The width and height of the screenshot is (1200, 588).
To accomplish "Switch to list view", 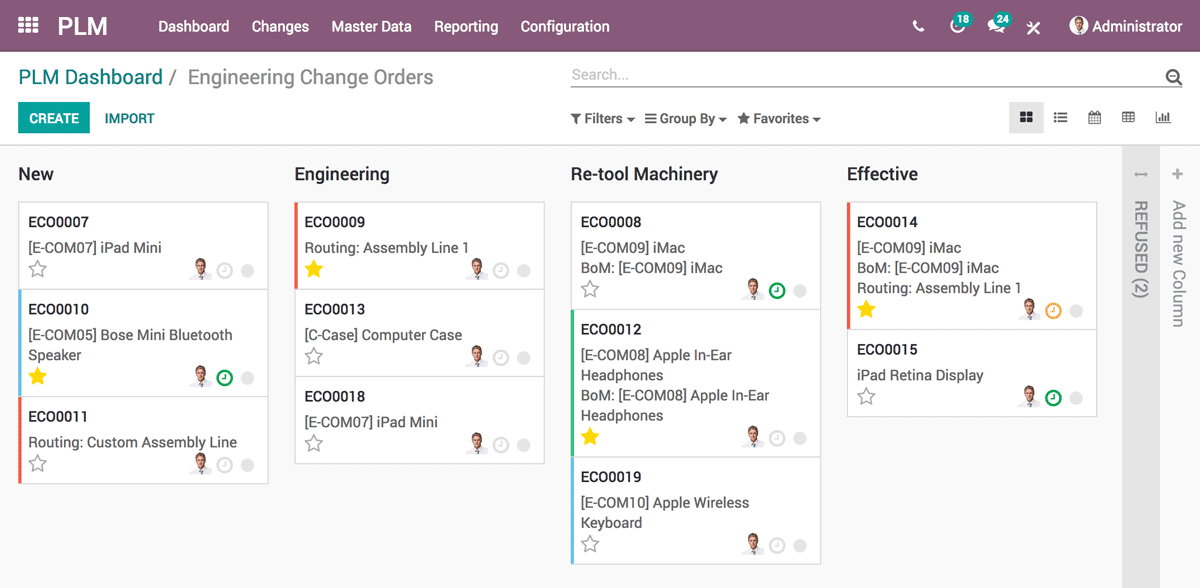I will 1060,117.
